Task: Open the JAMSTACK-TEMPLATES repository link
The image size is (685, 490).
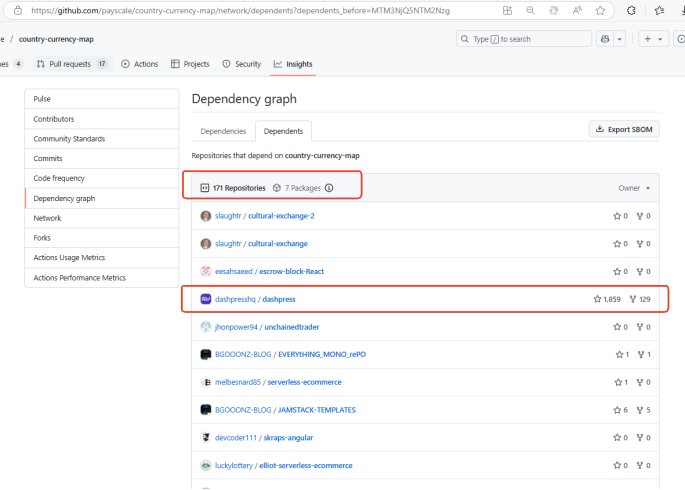Action: [317, 410]
